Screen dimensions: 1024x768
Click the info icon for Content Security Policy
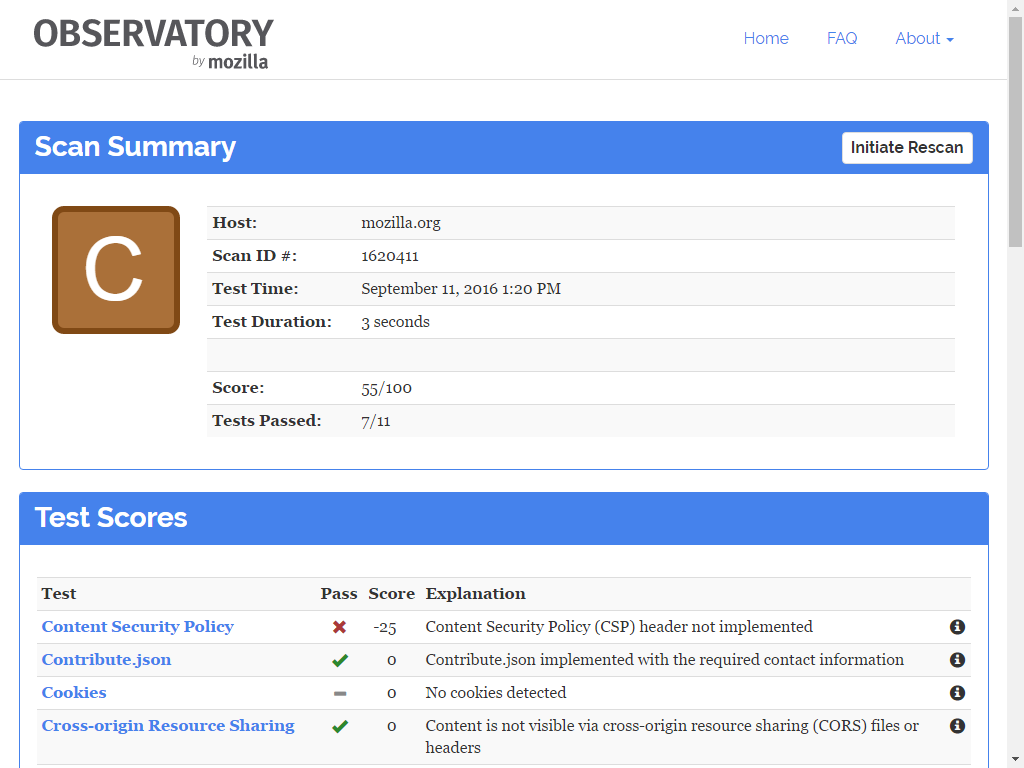[957, 627]
